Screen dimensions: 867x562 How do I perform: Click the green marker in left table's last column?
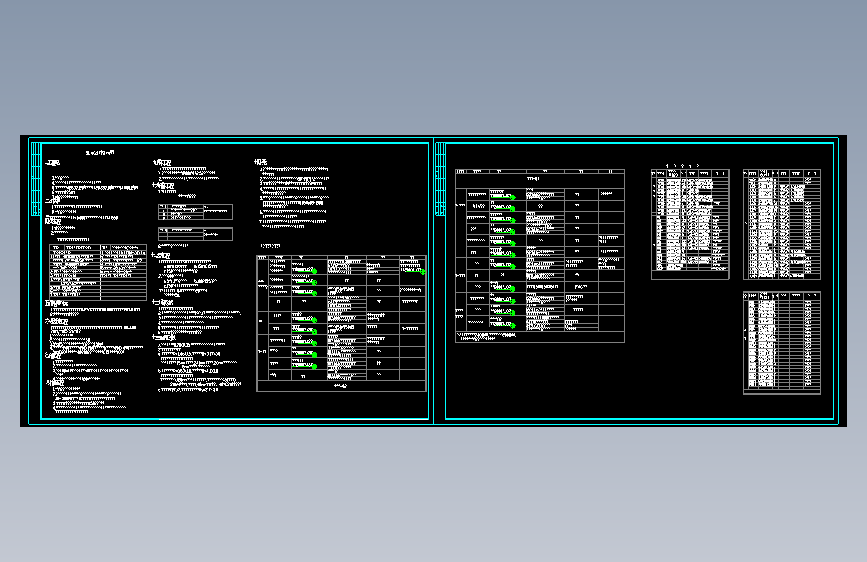(x=423, y=272)
